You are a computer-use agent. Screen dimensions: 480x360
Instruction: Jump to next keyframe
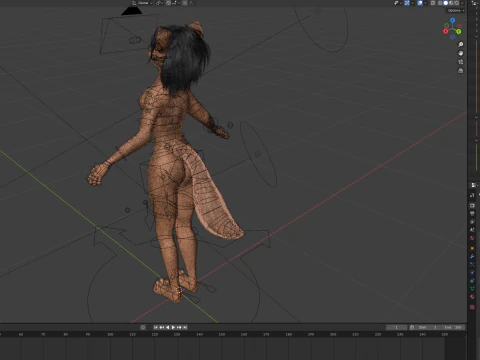pos(179,327)
